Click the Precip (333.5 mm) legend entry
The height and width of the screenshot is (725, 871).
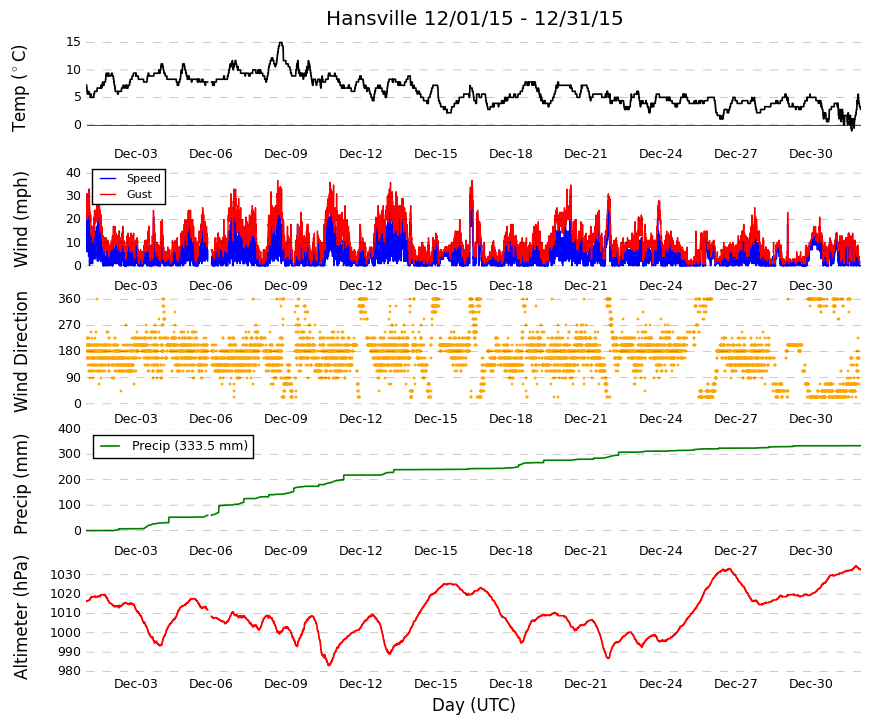coord(173,446)
